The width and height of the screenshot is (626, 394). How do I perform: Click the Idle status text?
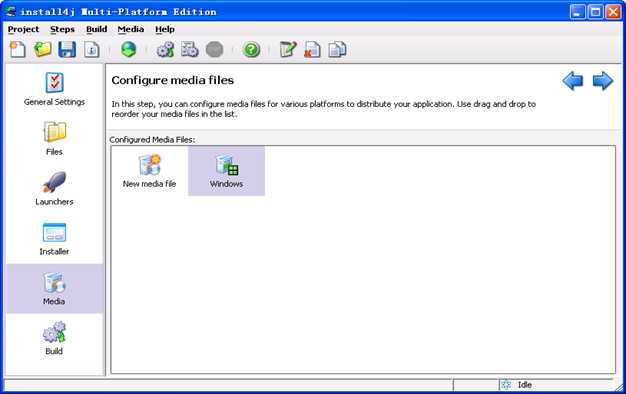pos(525,384)
